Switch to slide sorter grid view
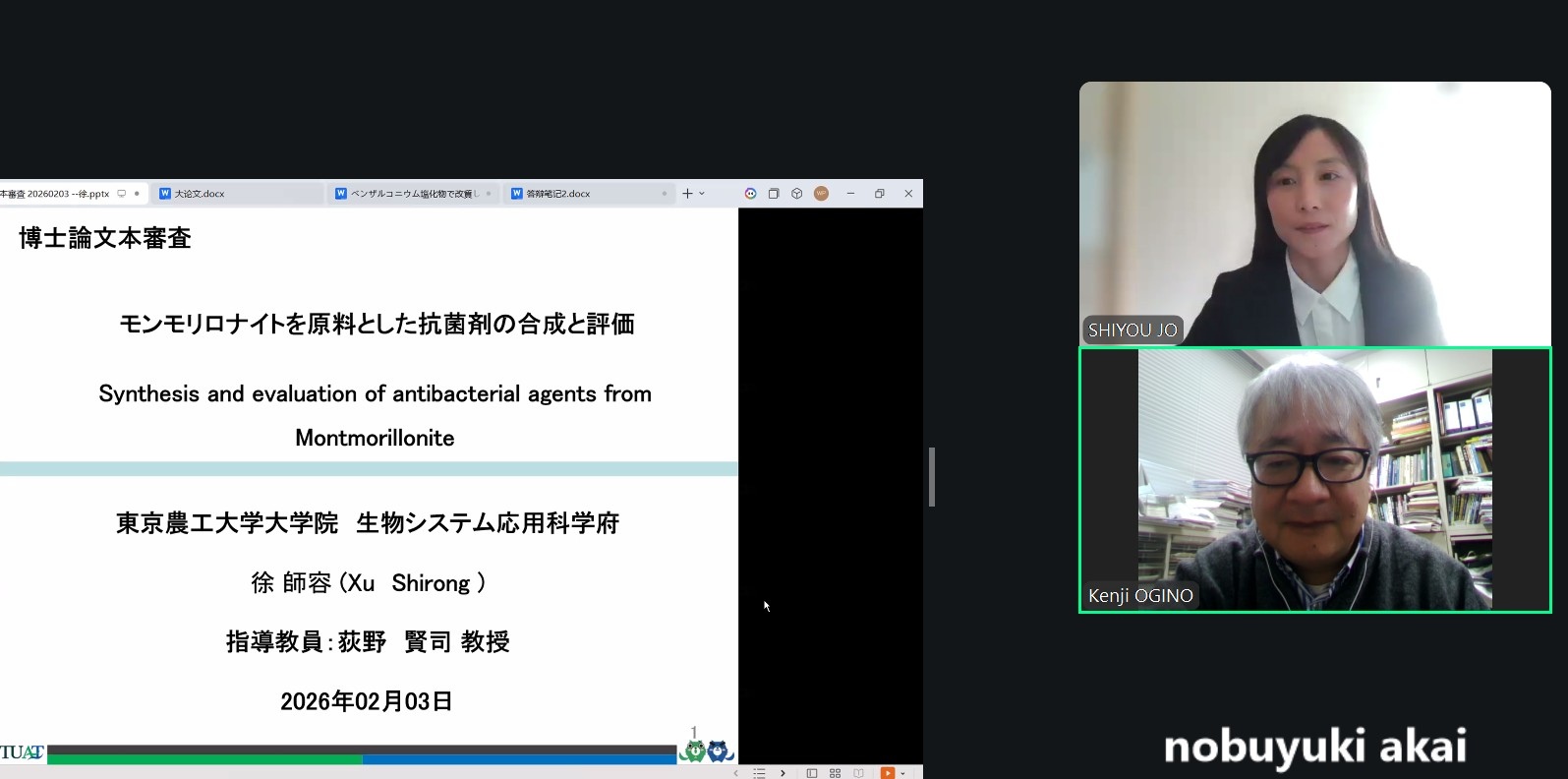Screen dimensions: 1568x779 836,773
